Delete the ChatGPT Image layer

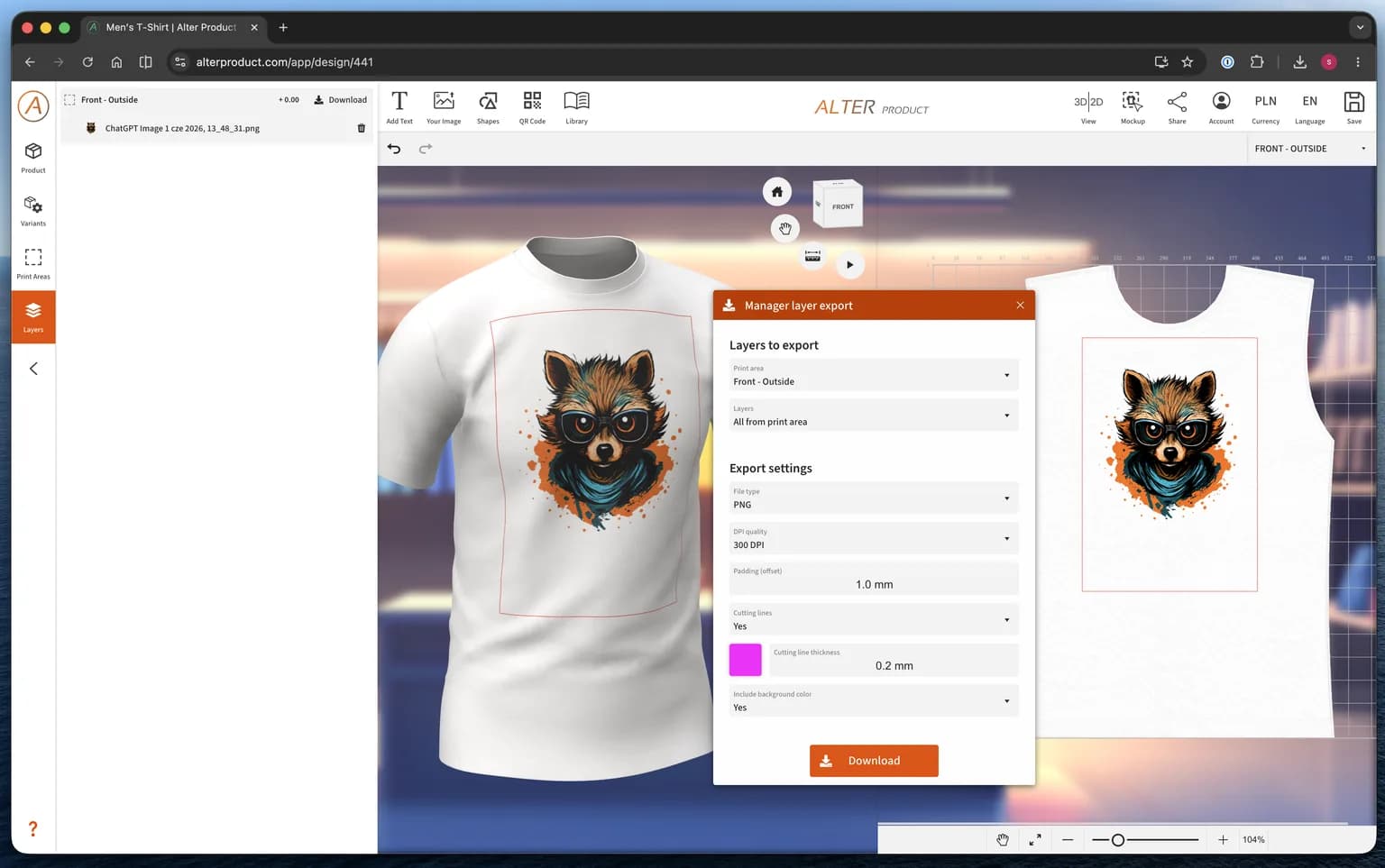(362, 128)
